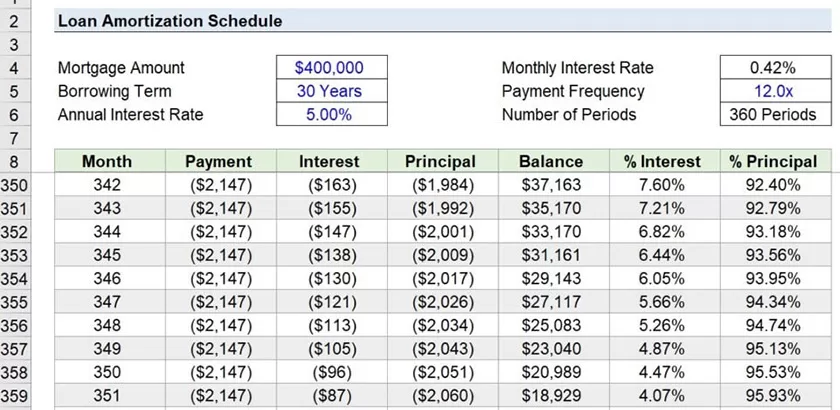This screenshot has width=840, height=410.
Task: Click the $400,000 mortgage amount cell
Action: click(x=329, y=68)
